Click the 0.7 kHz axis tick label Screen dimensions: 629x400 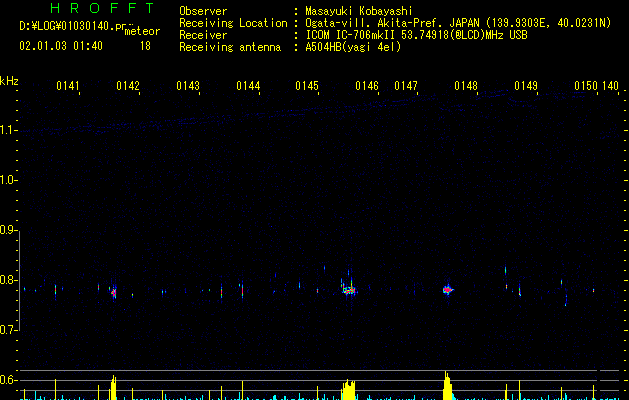[x=9, y=330]
